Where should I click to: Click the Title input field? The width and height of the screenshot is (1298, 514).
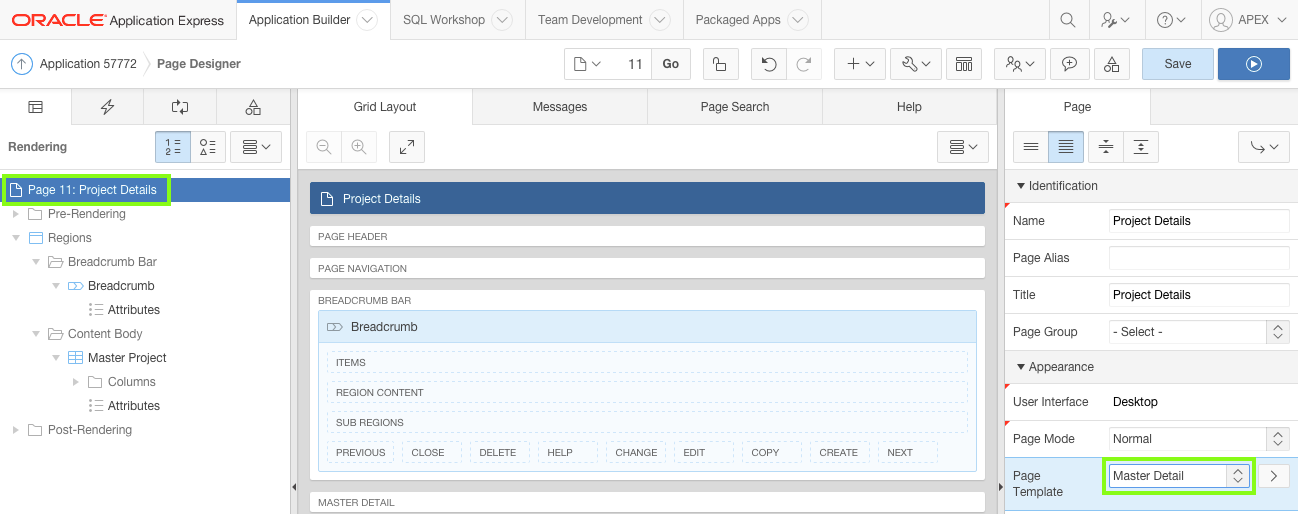coord(1199,295)
